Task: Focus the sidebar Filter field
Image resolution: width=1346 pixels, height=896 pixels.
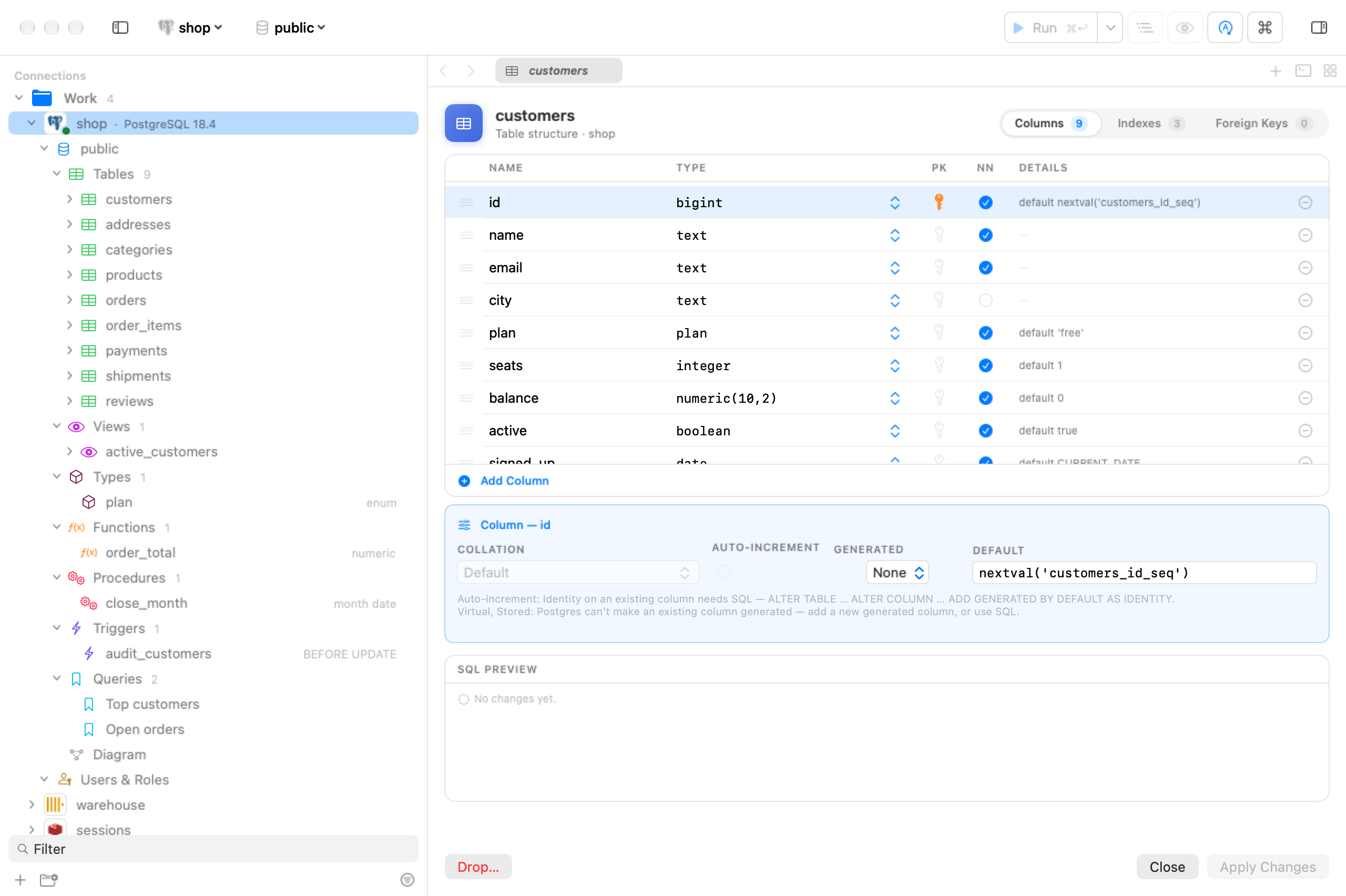Action: coord(213,849)
